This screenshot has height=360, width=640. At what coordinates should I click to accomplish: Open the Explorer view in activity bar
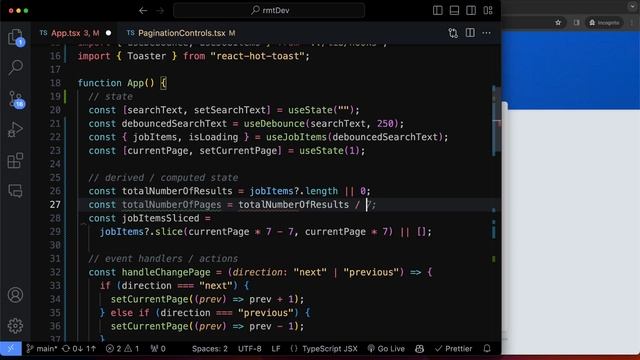16,37
